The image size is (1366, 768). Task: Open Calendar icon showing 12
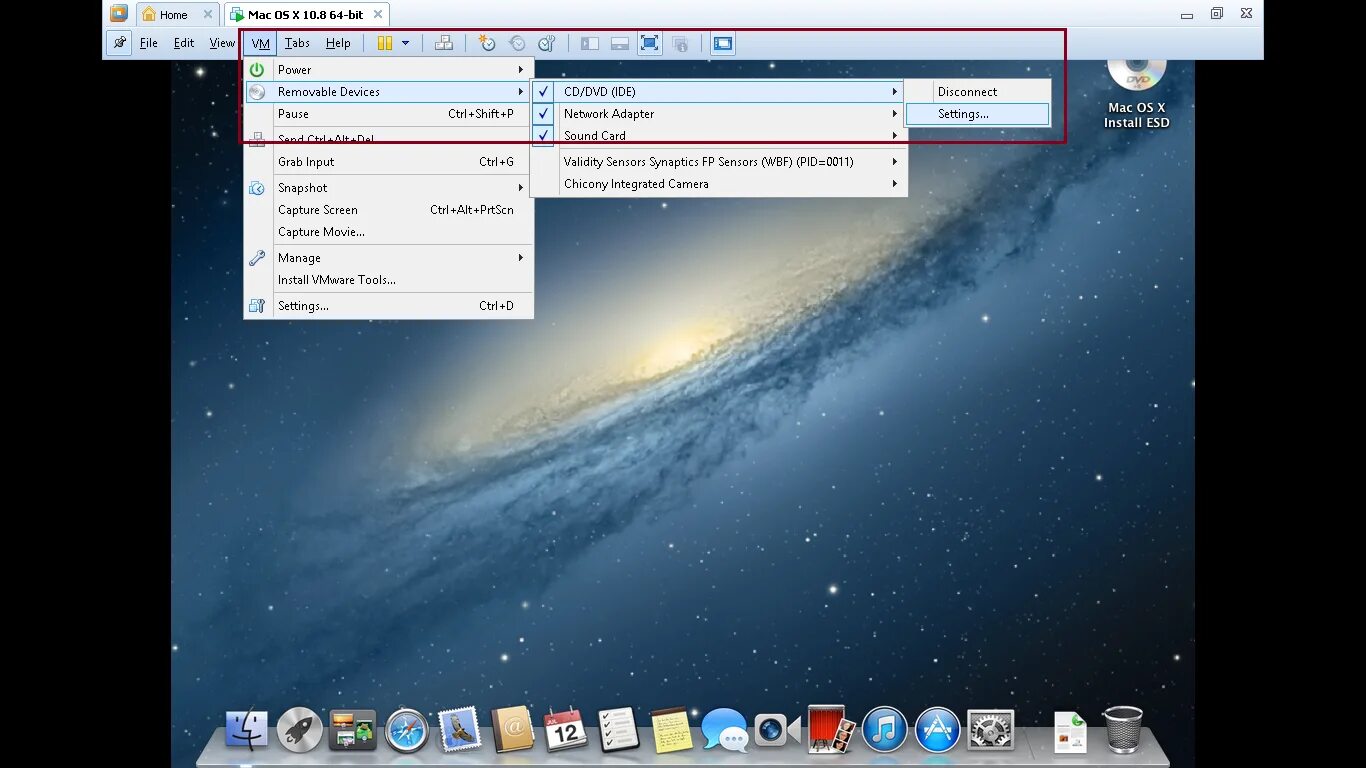point(565,731)
